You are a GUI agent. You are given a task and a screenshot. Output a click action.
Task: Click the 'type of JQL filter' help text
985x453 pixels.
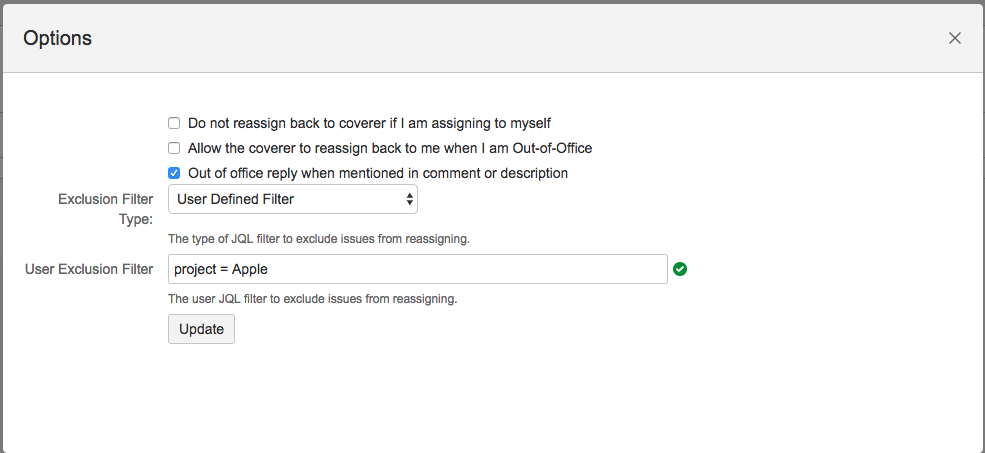pyautogui.click(x=318, y=239)
